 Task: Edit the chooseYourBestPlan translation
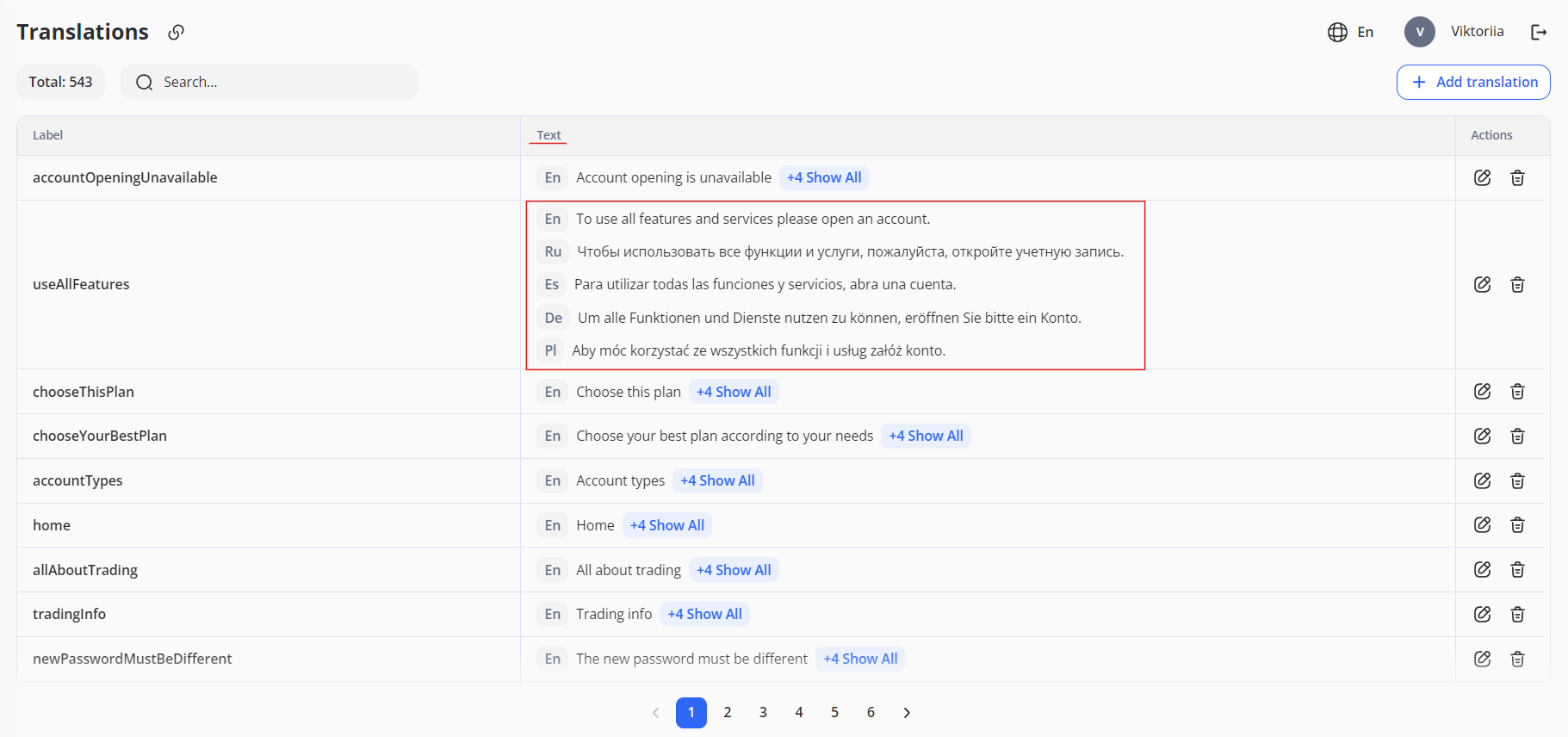[1482, 436]
